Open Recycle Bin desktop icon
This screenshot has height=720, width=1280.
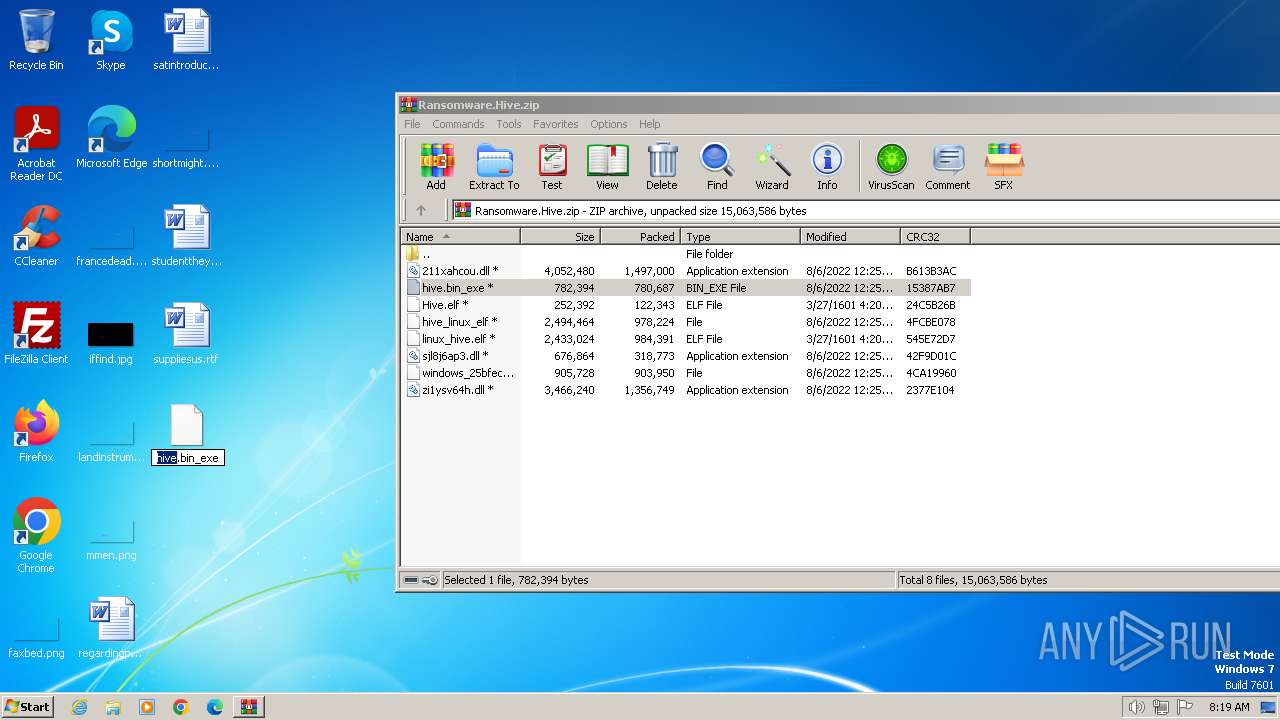click(x=36, y=40)
